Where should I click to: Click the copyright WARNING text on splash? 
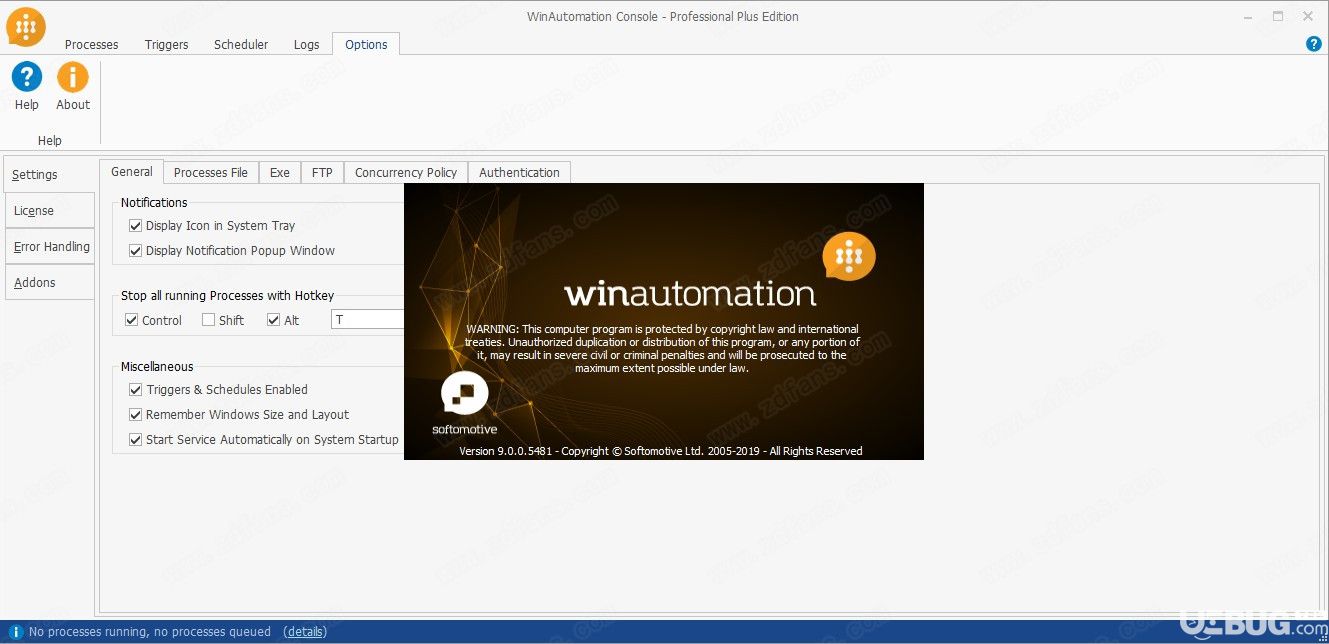[662, 348]
